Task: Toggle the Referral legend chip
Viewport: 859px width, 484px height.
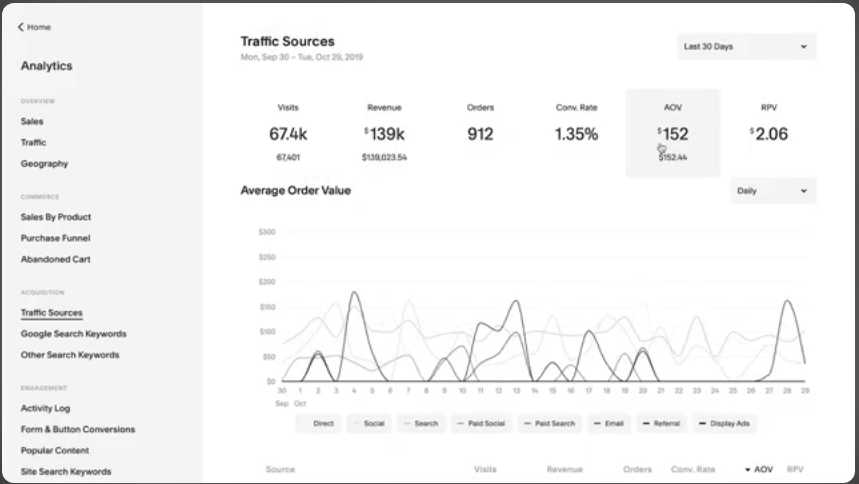Action: [661, 423]
